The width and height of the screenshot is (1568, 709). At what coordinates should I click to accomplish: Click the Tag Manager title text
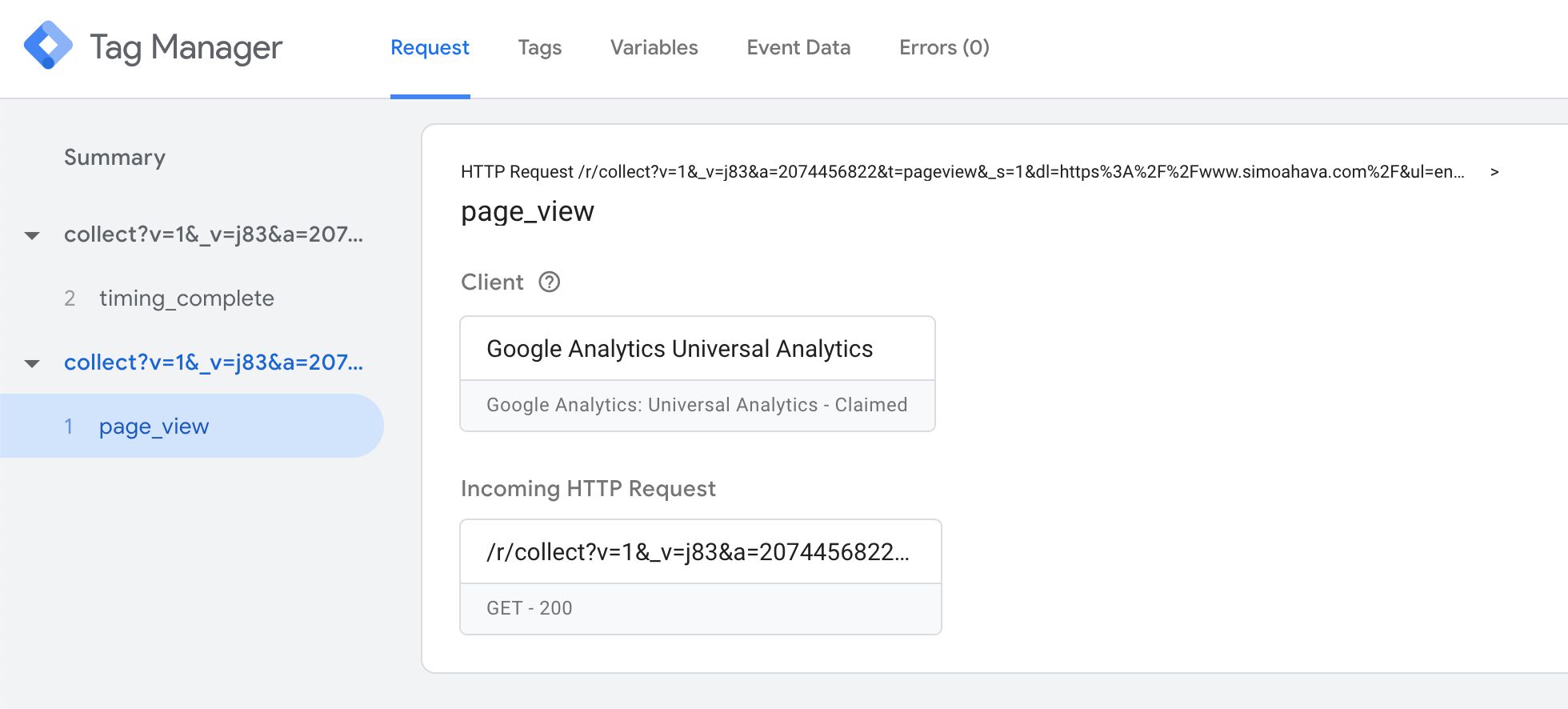coord(186,47)
